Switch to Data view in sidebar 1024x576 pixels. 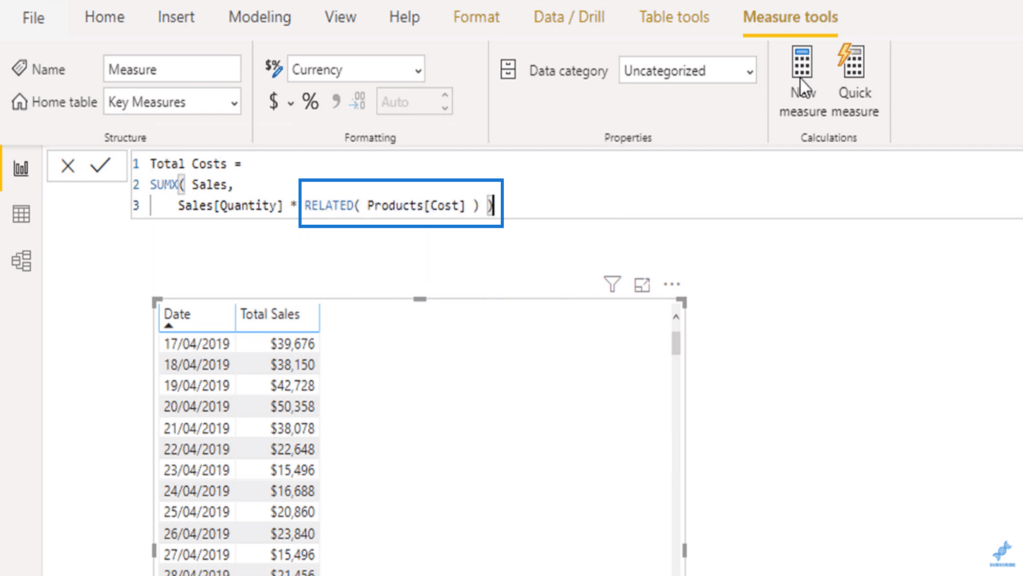click(x=21, y=214)
